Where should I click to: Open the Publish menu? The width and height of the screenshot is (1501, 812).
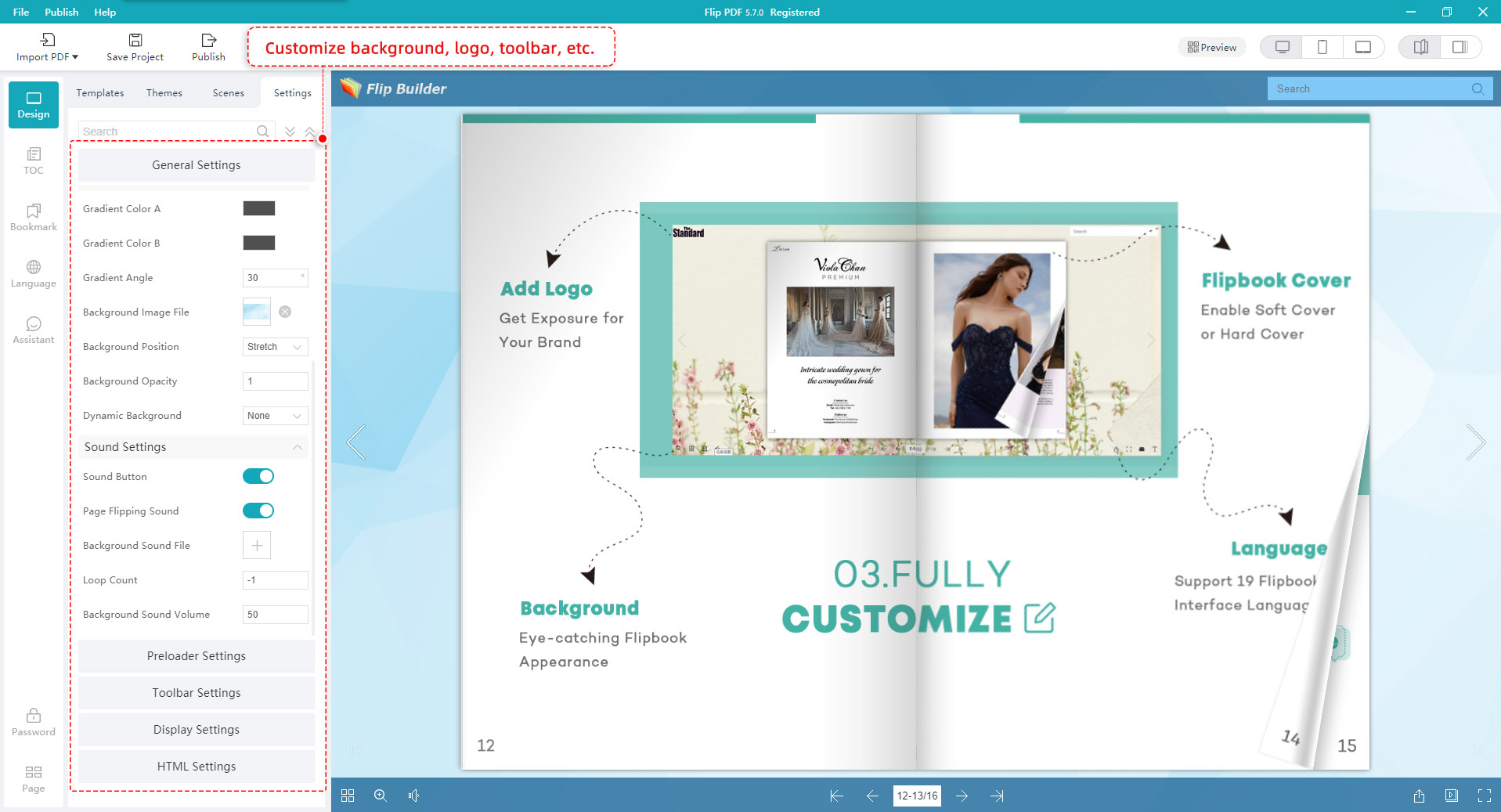coord(61,12)
